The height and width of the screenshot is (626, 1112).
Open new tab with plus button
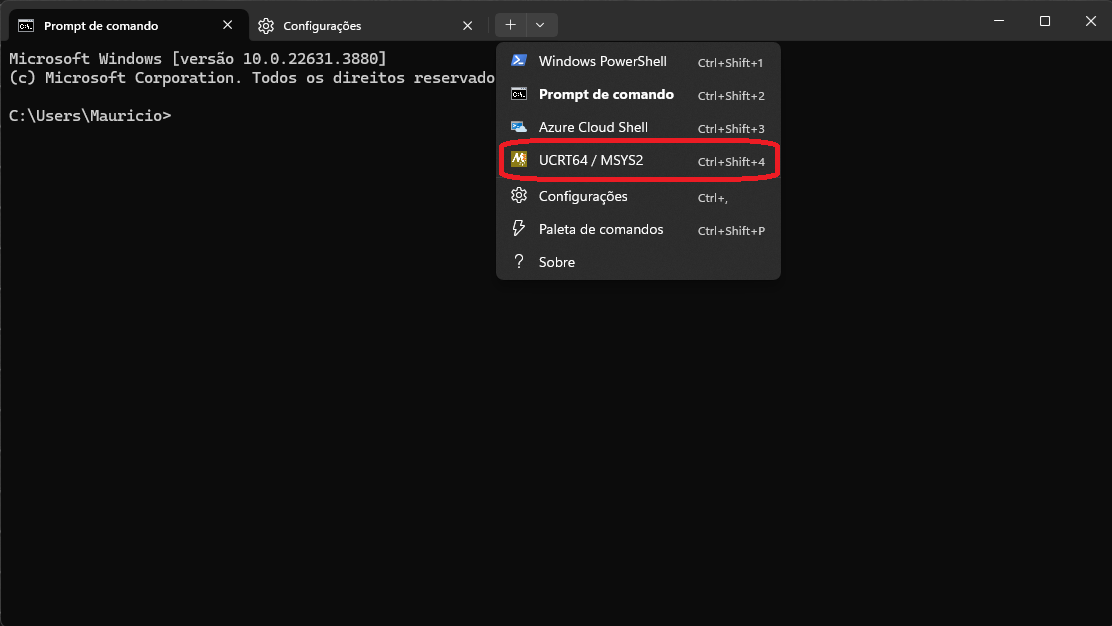pyautogui.click(x=510, y=25)
